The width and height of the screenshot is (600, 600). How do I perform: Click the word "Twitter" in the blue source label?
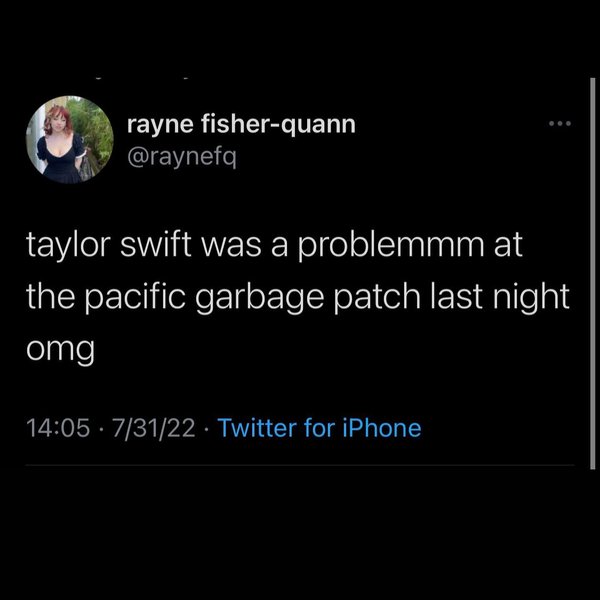click(257, 427)
